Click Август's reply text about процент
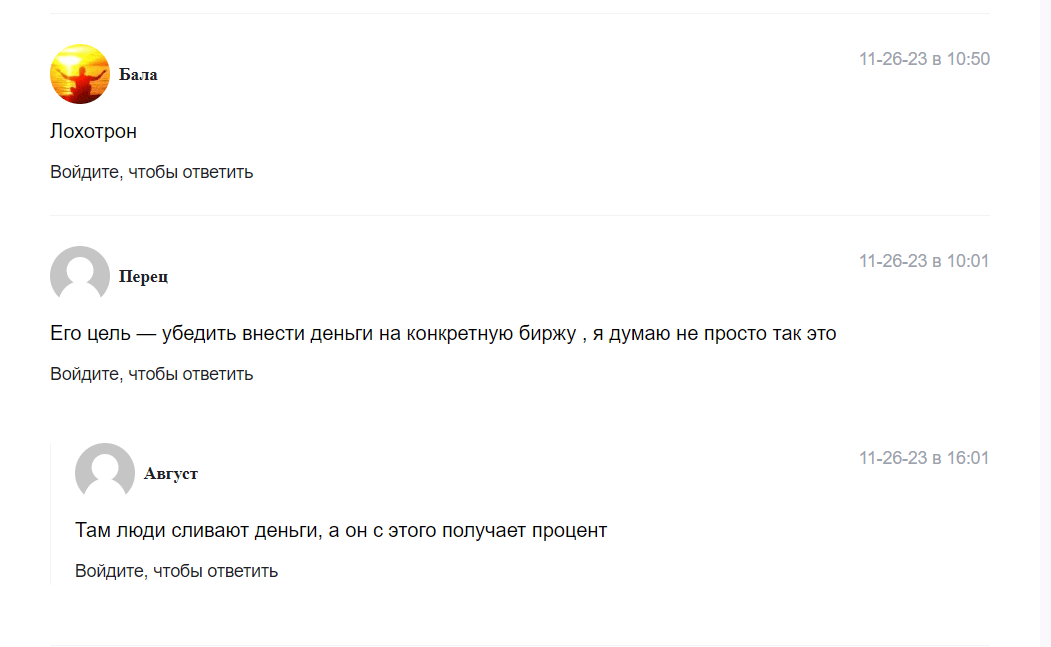Viewport: 1051px width, 647px height. coord(341,530)
